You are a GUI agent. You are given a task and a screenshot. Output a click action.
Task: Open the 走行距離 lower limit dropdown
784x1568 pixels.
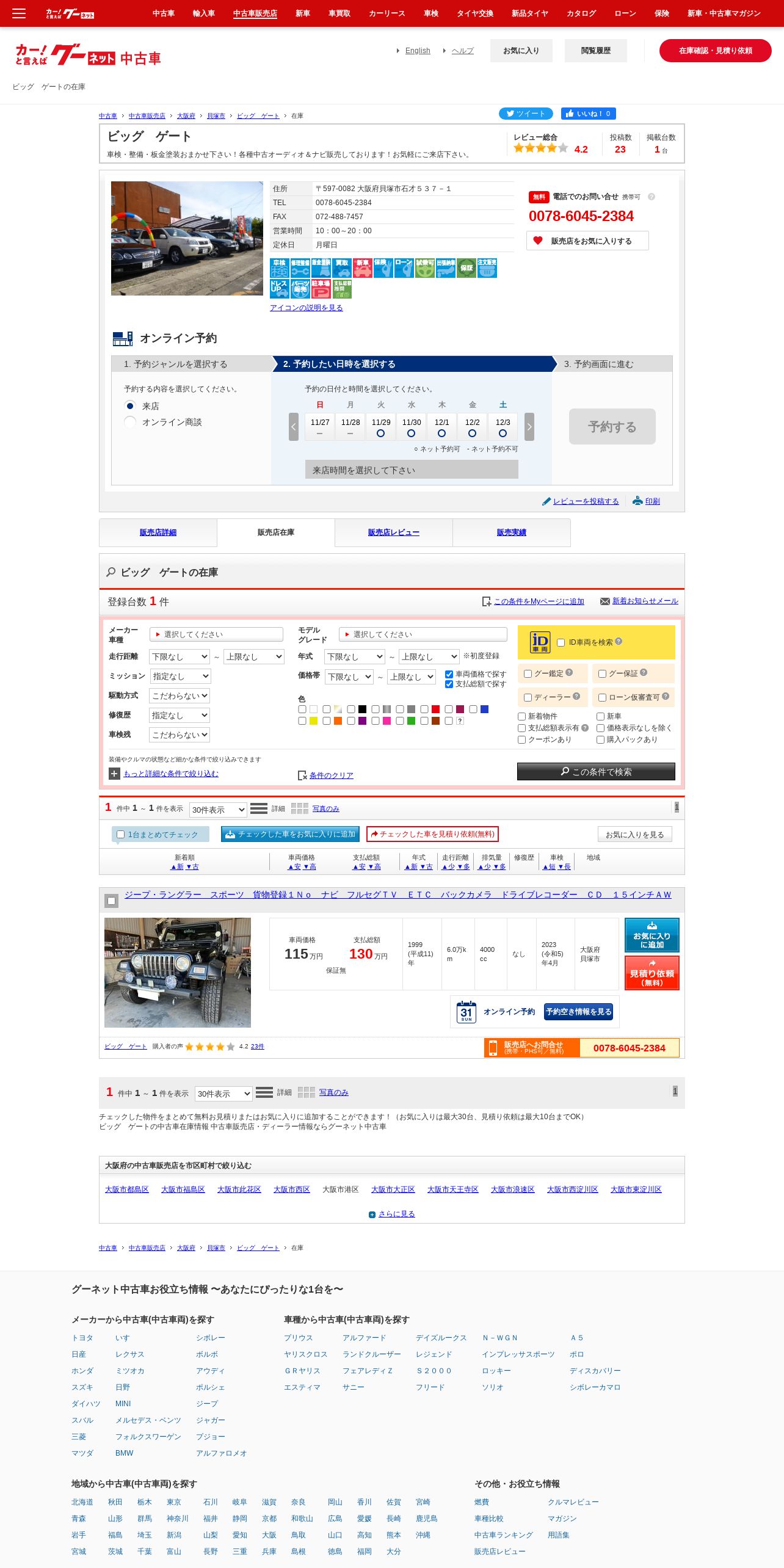tap(180, 656)
